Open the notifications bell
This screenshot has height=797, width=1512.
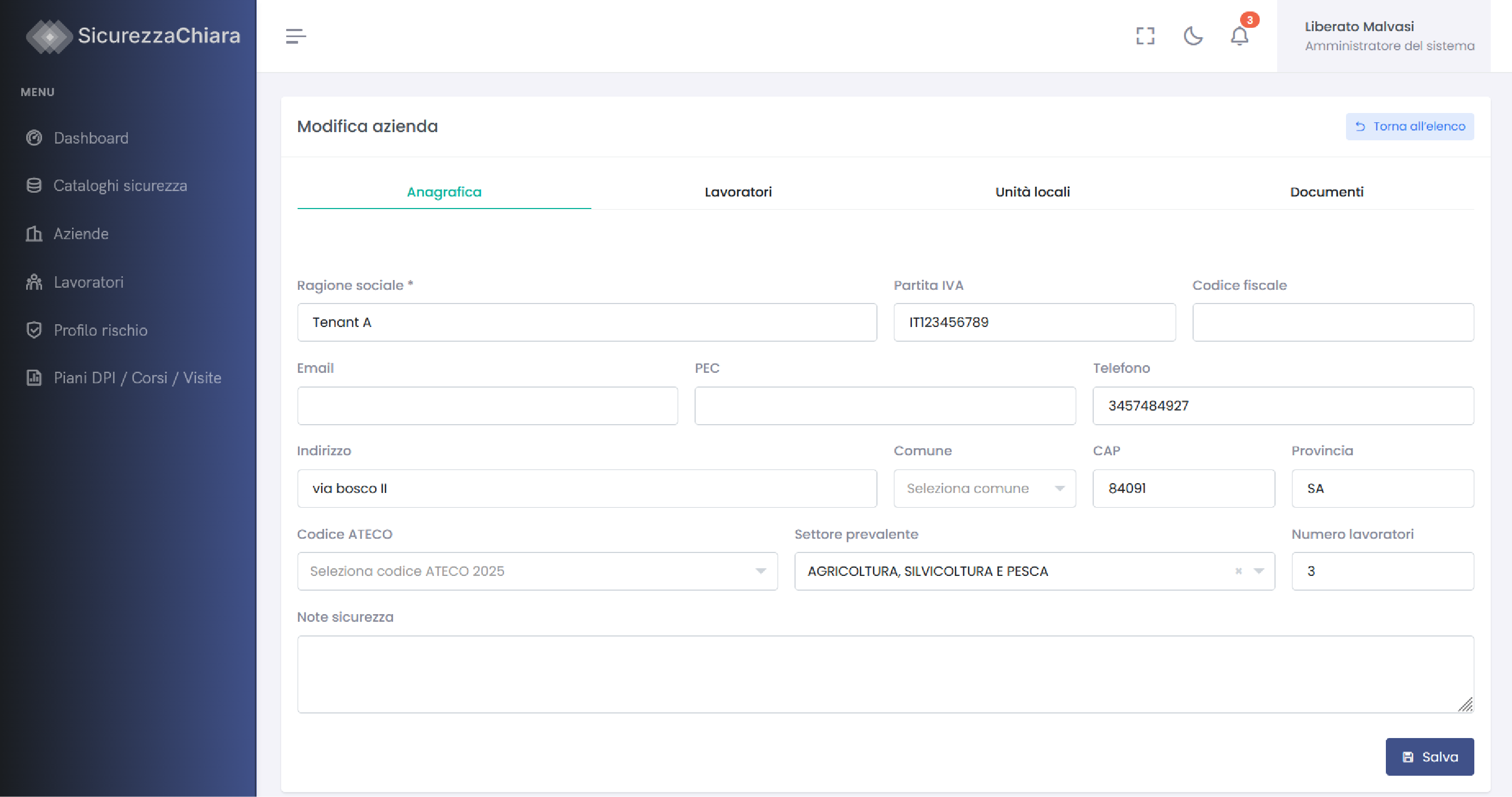(1239, 37)
